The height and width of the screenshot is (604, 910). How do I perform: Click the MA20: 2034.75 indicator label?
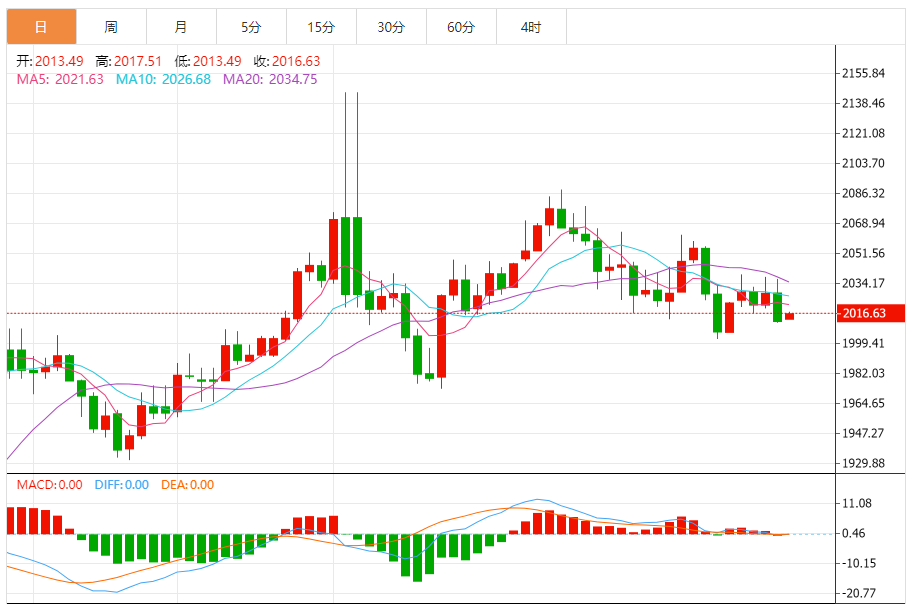270,79
